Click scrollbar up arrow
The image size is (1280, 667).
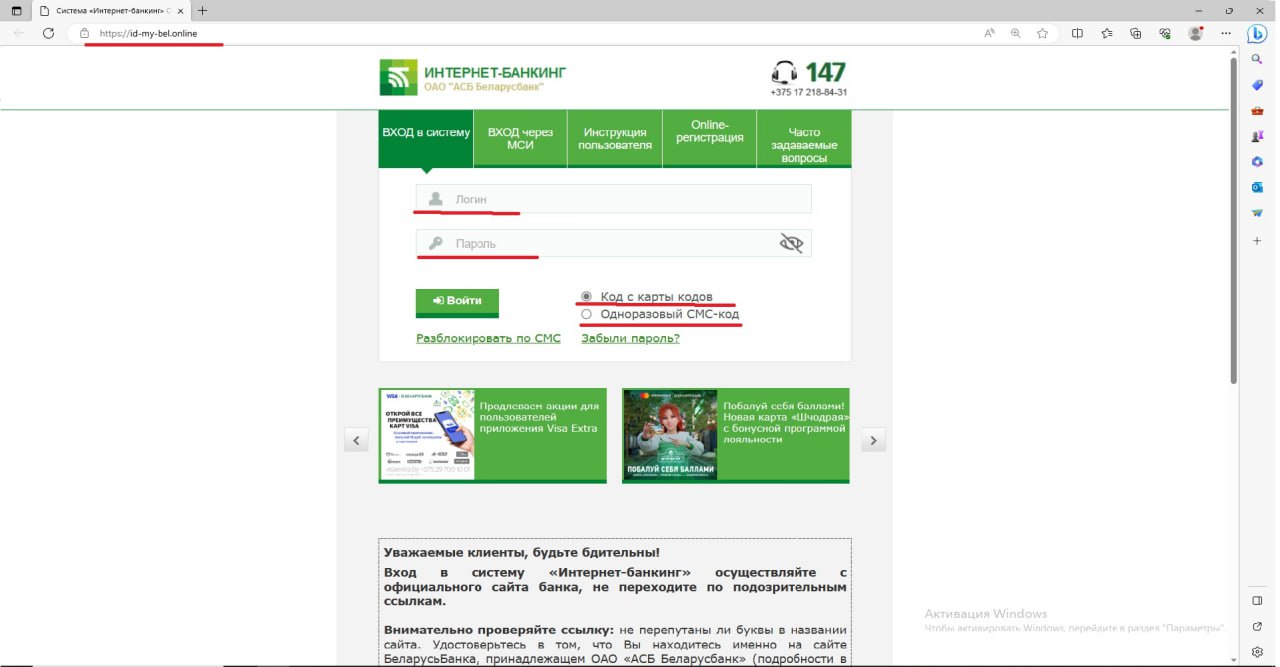1234,50
